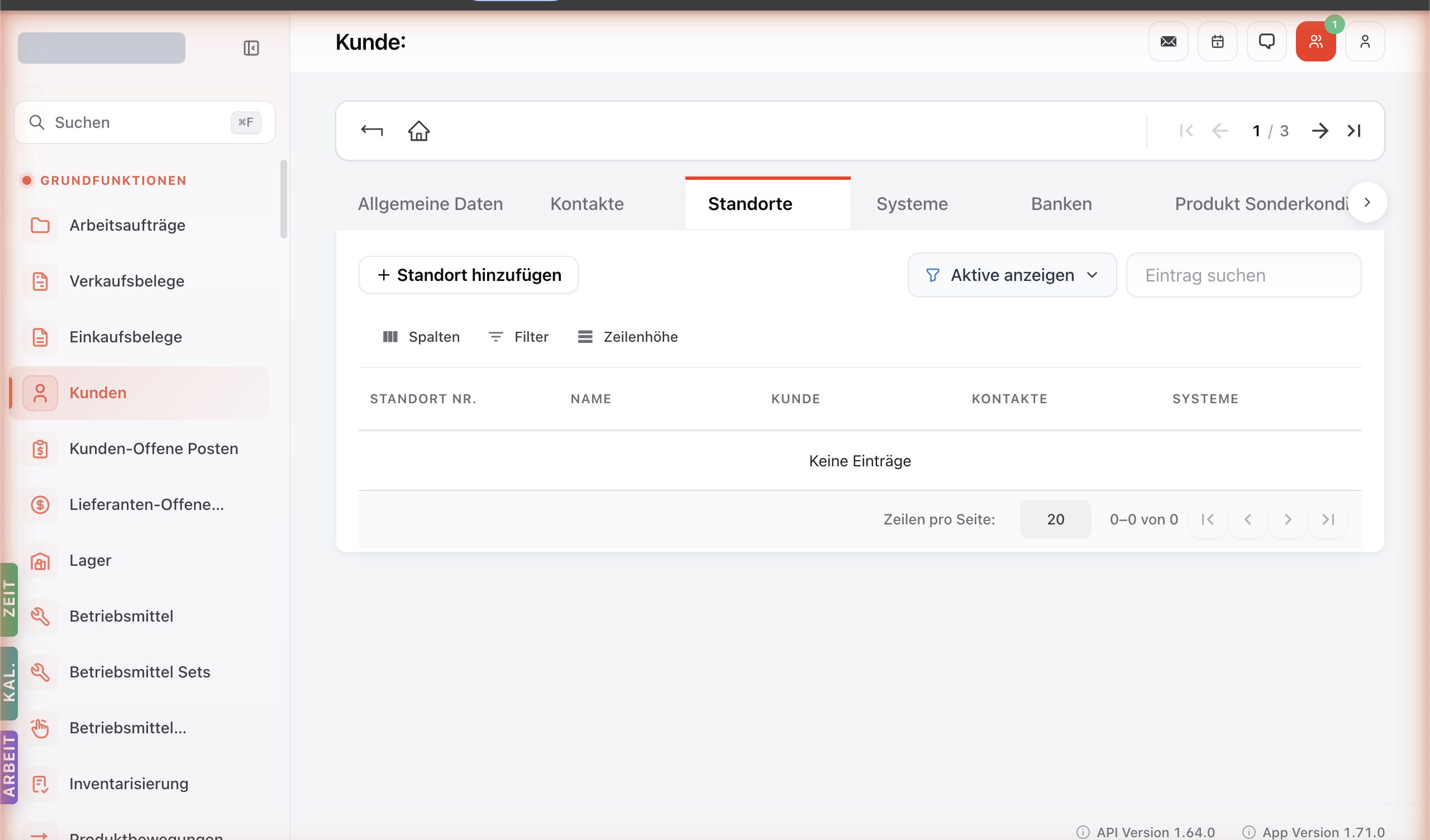Click the API Version info icon
Image resolution: width=1430 pixels, height=840 pixels.
pyautogui.click(x=1083, y=832)
